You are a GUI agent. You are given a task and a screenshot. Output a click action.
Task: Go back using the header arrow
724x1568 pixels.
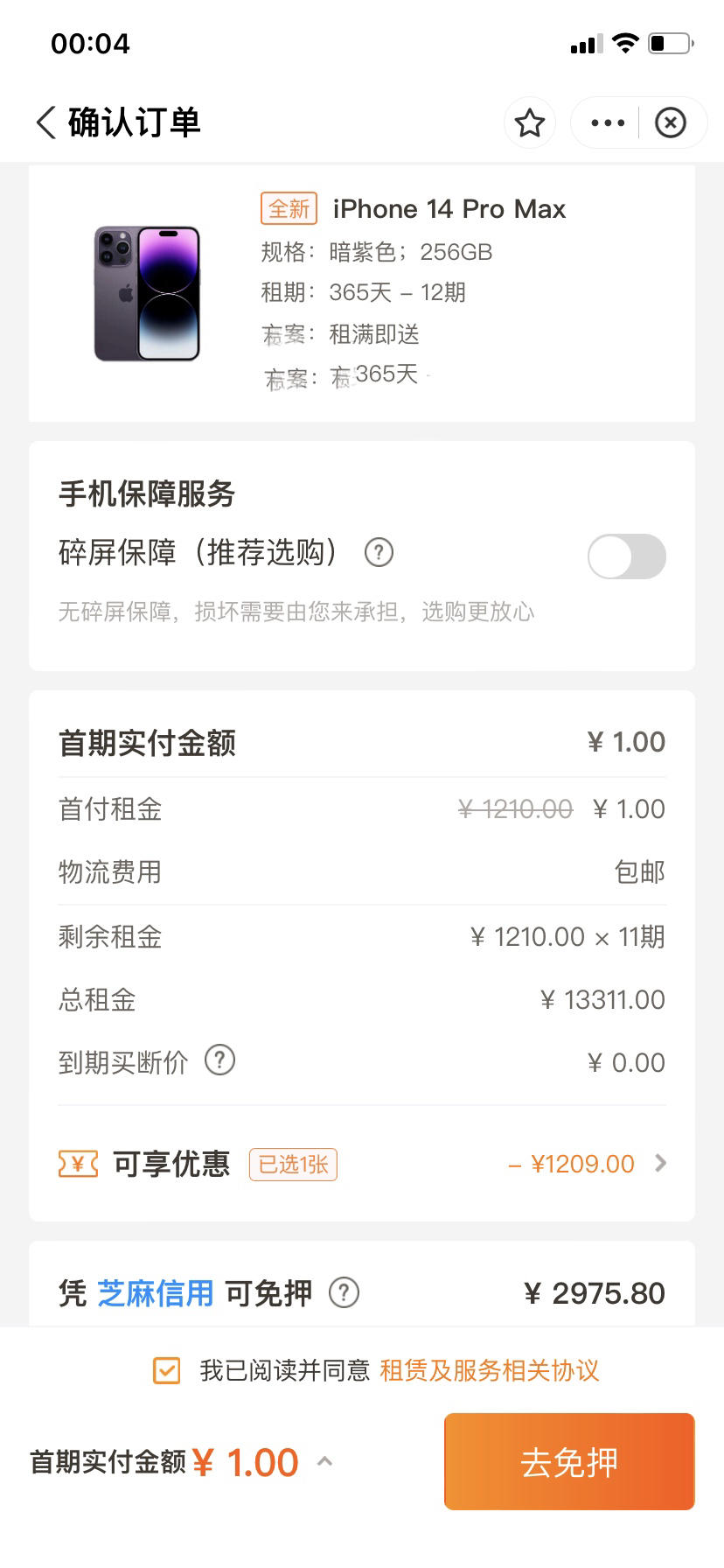46,122
